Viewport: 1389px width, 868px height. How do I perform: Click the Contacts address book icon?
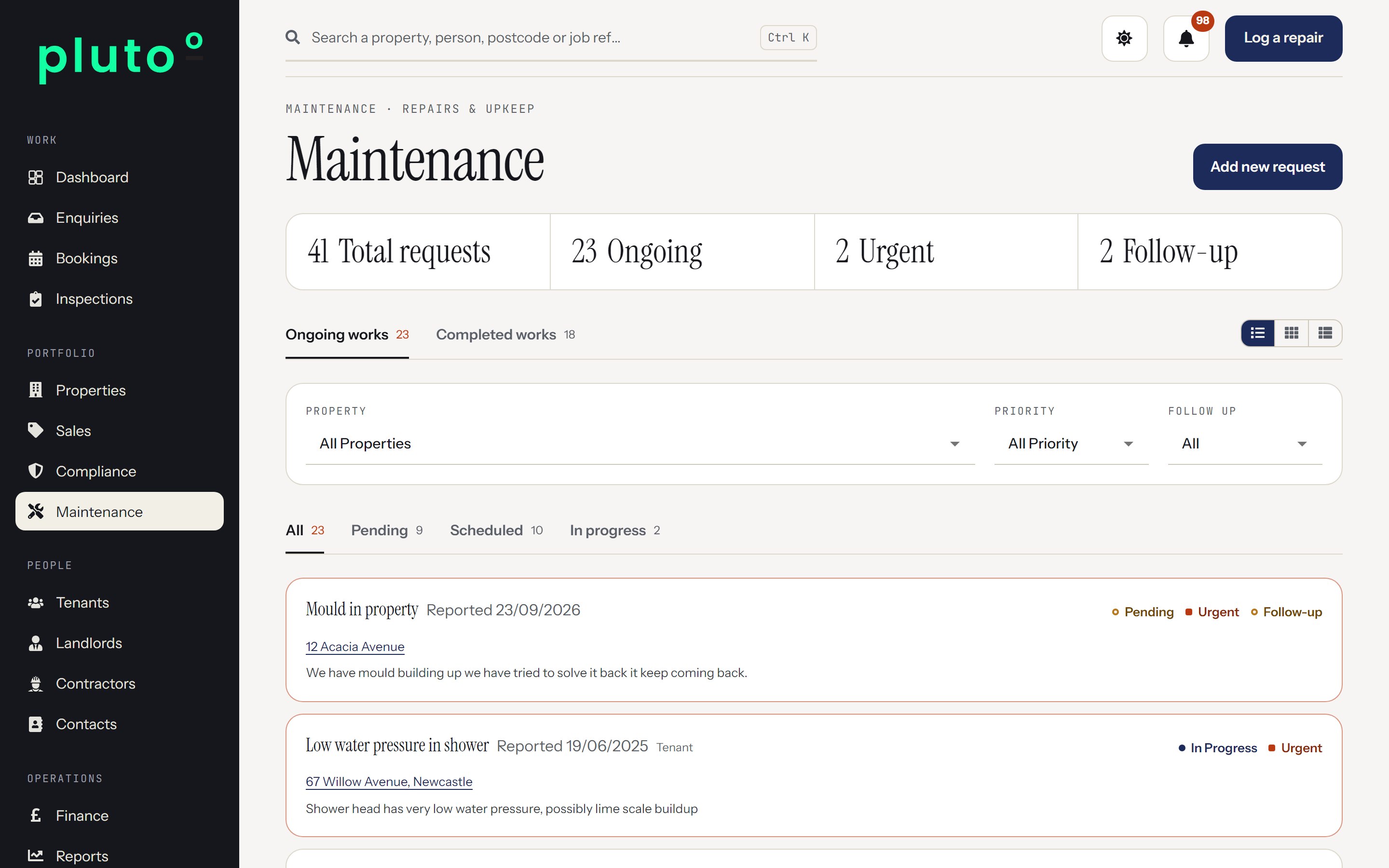36,724
